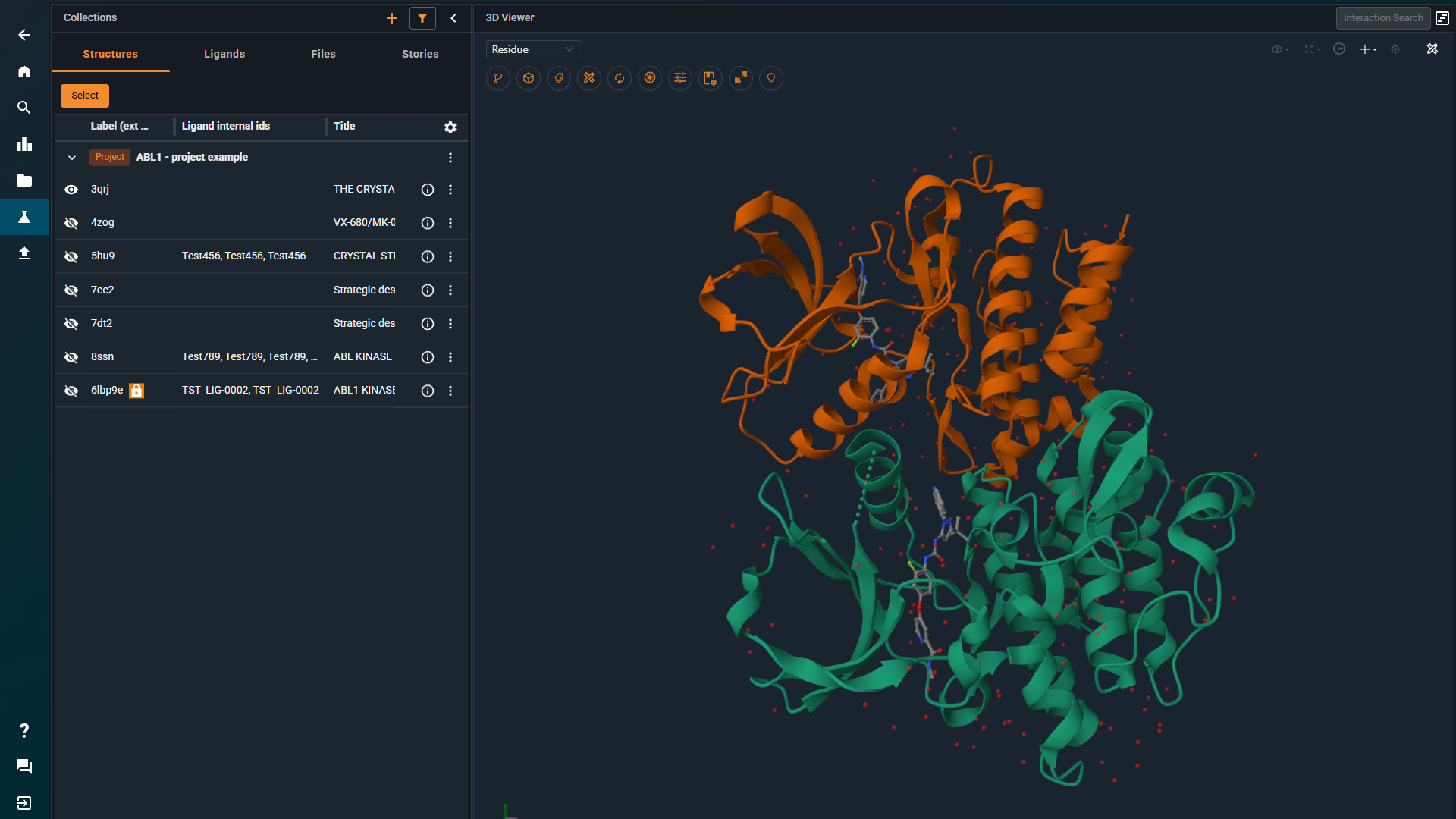Image resolution: width=1456 pixels, height=819 pixels.
Task: Open info for the 5hu9 structure
Action: pyautogui.click(x=428, y=256)
